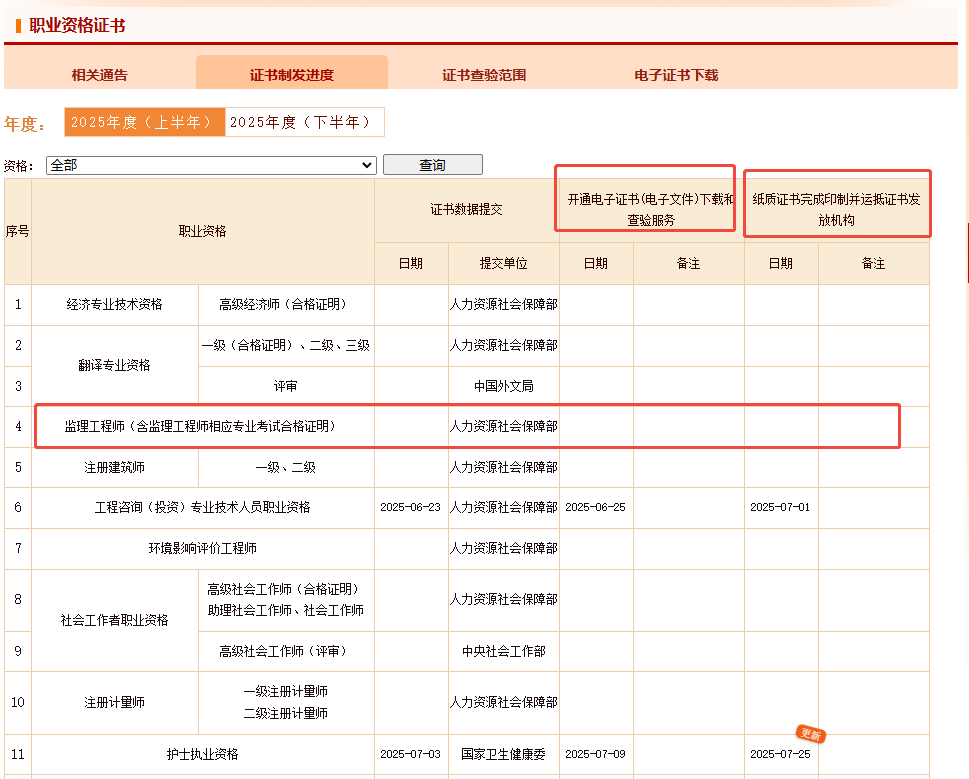Go to 电子证书下载 tab
The width and height of the screenshot is (969, 779).
[x=676, y=75]
